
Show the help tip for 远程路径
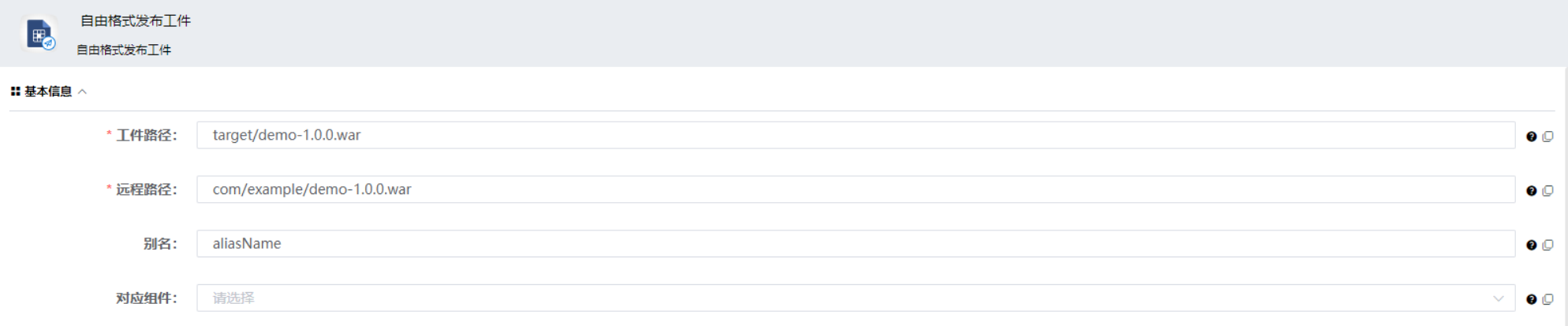point(1531,191)
